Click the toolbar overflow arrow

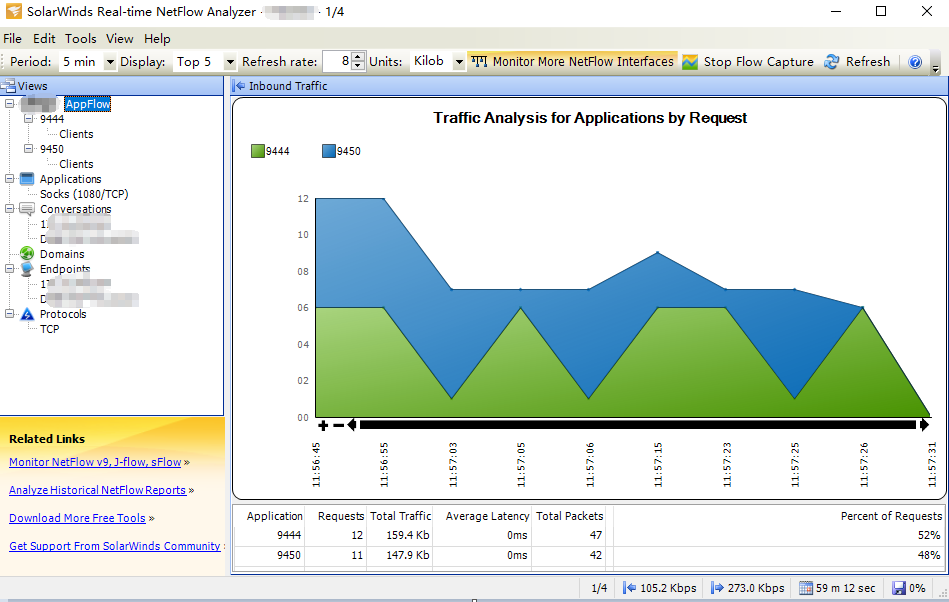pos(936,68)
